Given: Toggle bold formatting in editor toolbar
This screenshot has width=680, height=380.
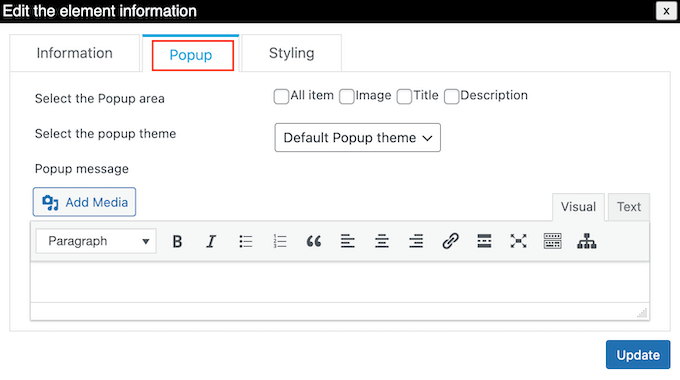Looking at the screenshot, I should [x=177, y=241].
